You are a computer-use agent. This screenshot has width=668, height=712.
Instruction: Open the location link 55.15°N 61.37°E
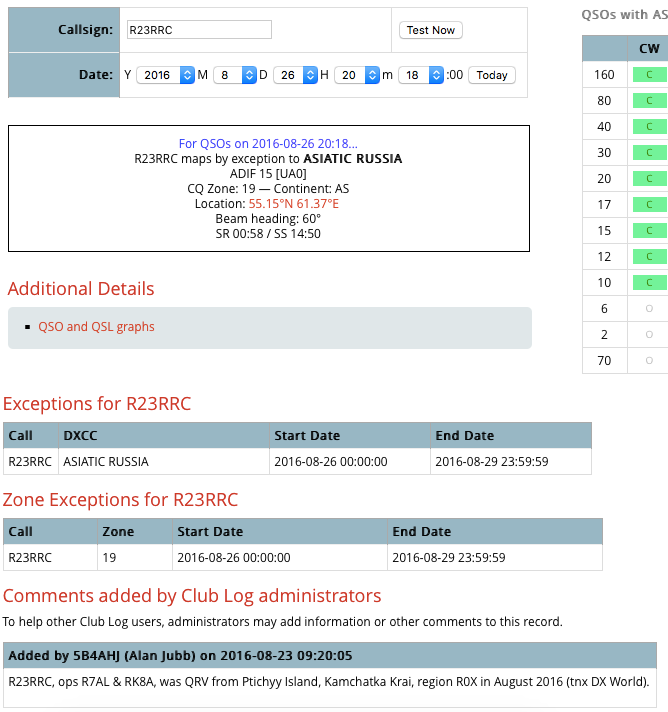click(x=293, y=204)
